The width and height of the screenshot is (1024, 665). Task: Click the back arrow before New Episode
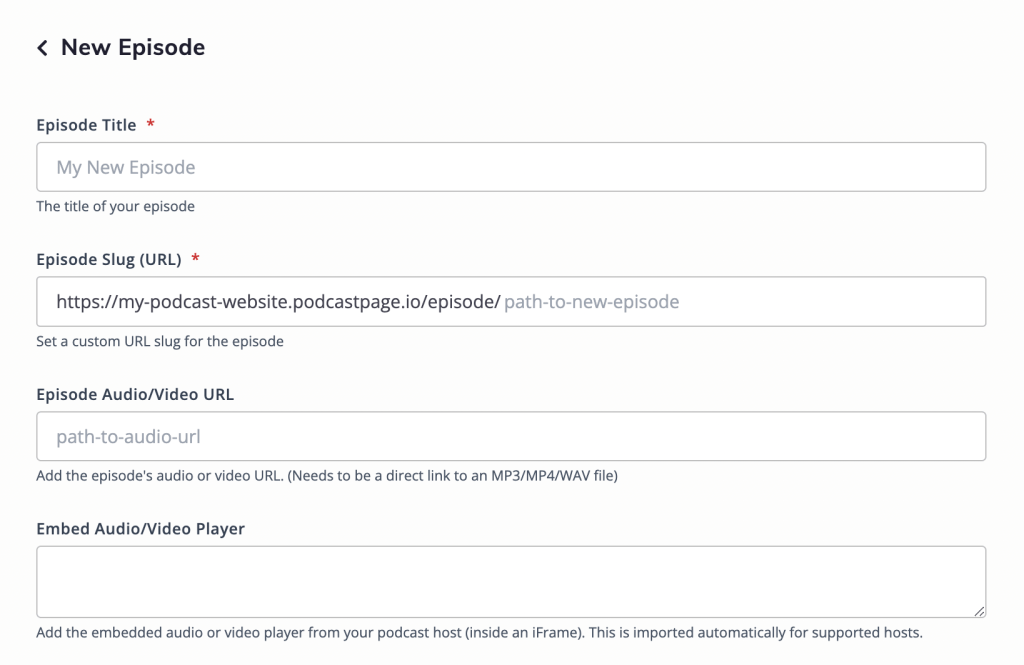click(x=41, y=47)
